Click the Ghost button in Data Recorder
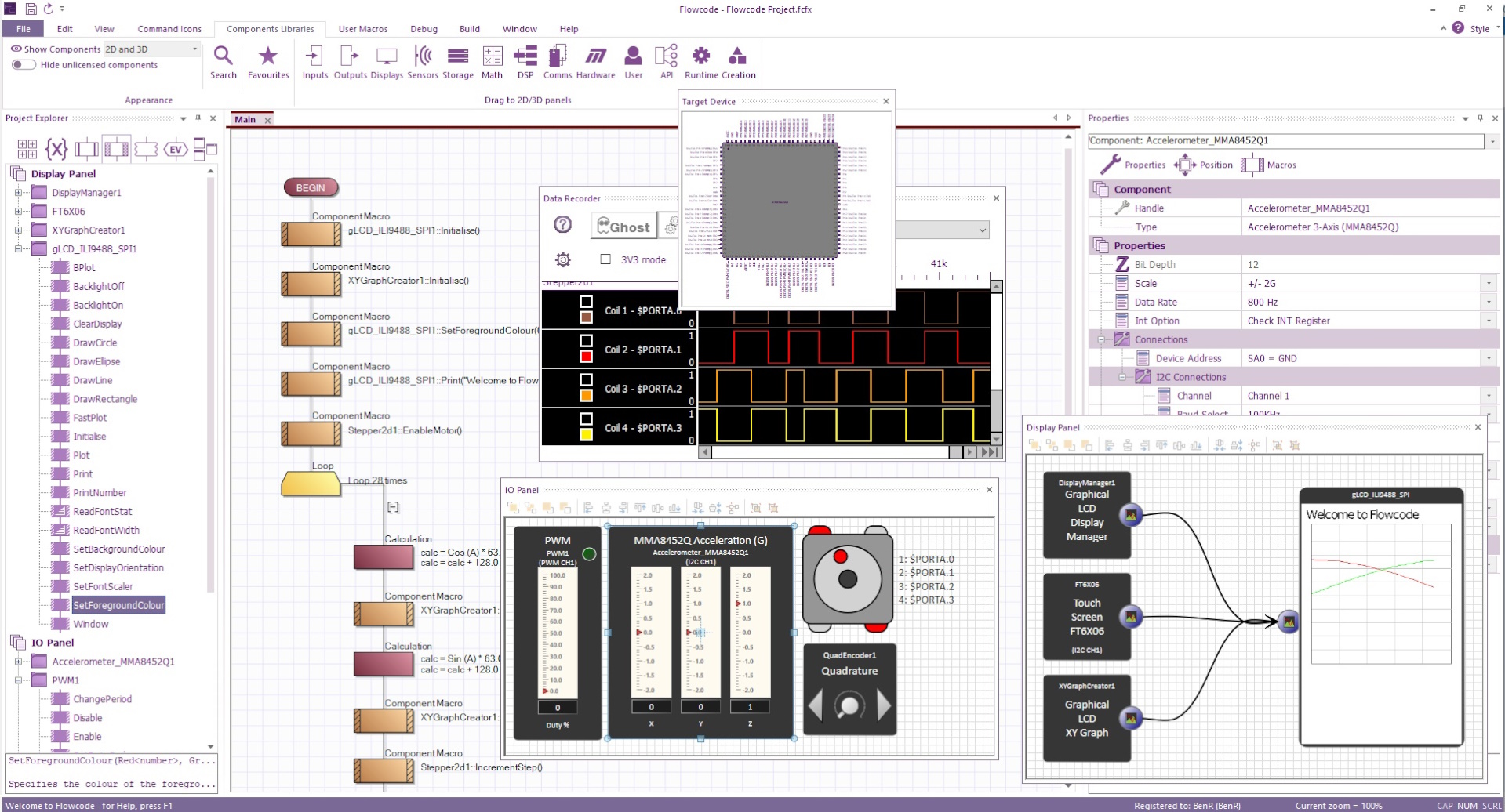 [623, 226]
